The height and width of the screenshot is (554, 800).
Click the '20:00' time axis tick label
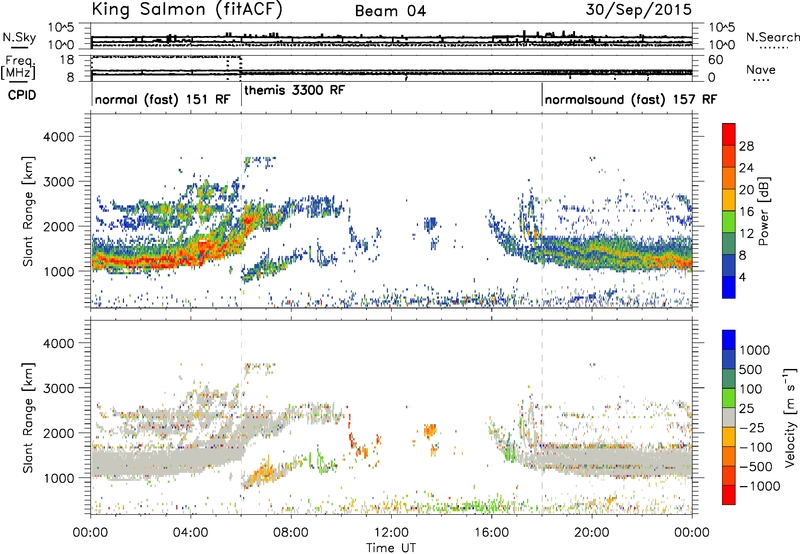592,533
